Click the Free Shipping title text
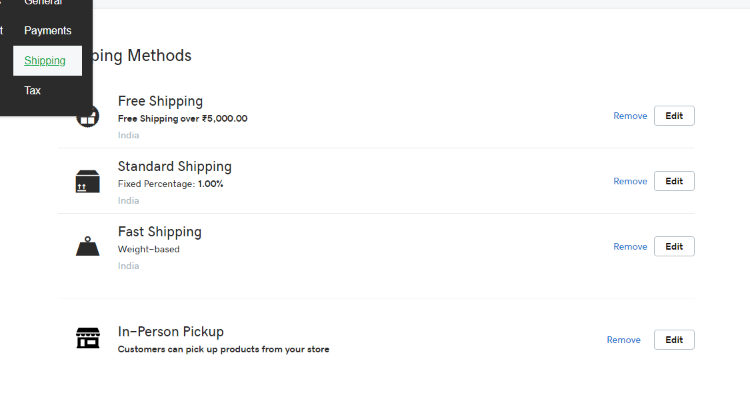Image resolution: width=750 pixels, height=400 pixels. [x=160, y=101]
